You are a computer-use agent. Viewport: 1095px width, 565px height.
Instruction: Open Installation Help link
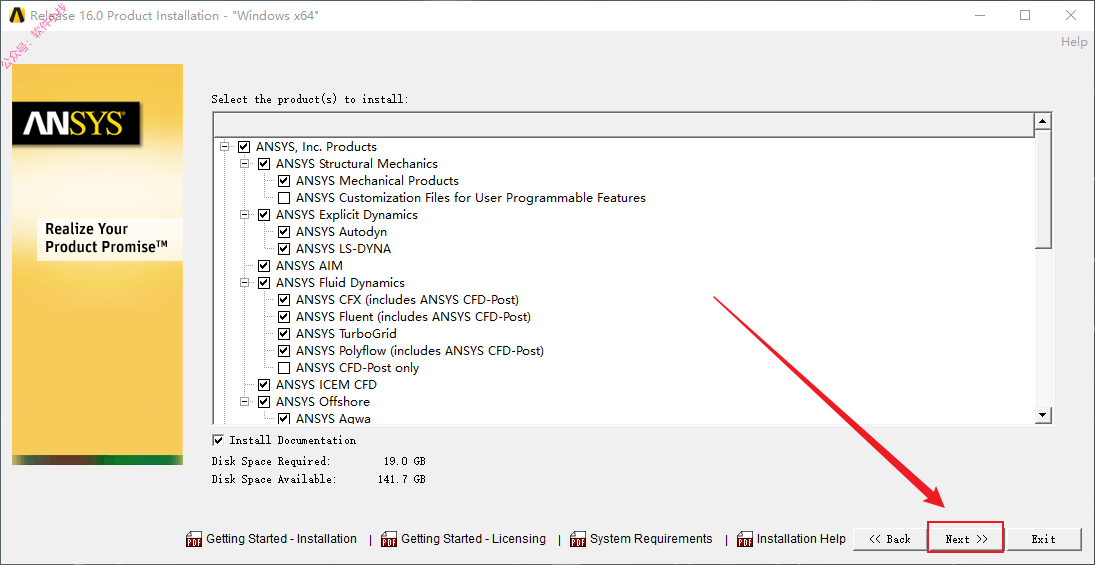[x=801, y=539]
